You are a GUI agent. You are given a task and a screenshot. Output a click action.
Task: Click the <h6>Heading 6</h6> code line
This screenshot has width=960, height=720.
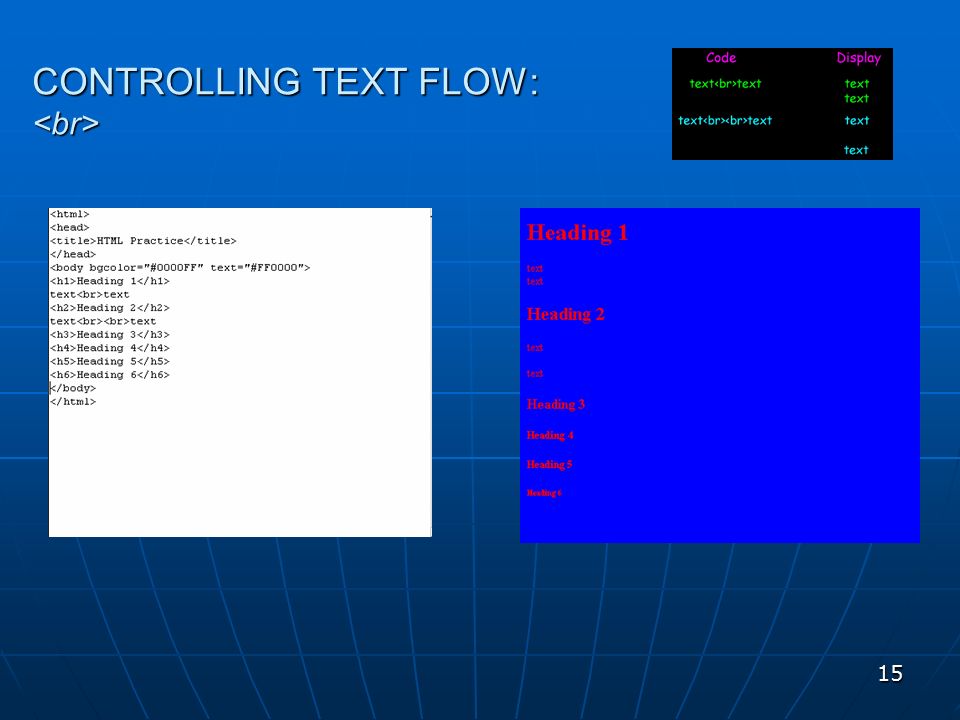pyautogui.click(x=110, y=375)
